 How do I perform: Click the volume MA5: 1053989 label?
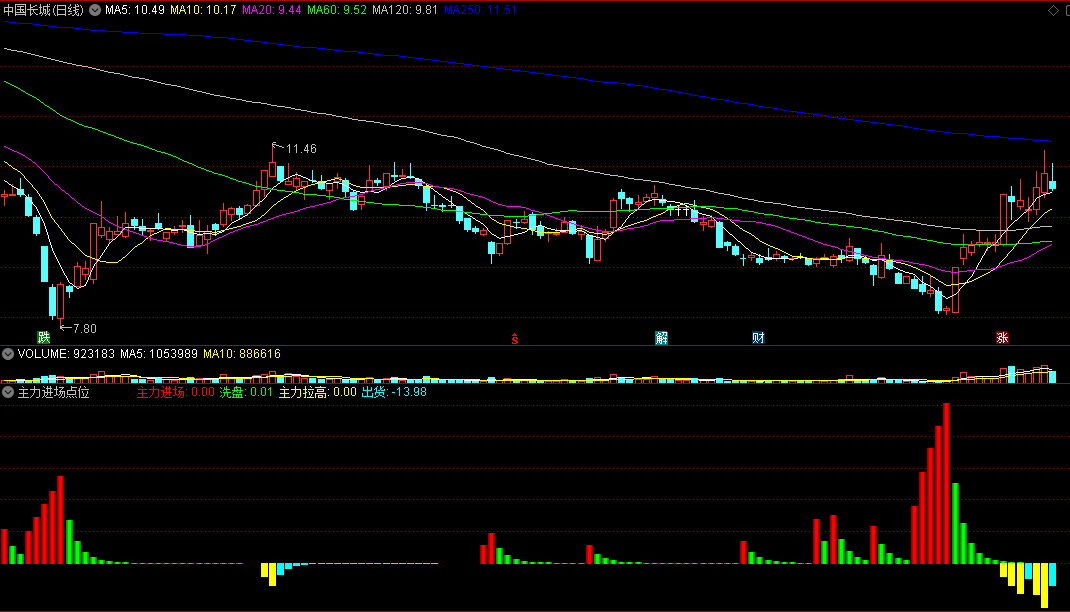pos(159,354)
